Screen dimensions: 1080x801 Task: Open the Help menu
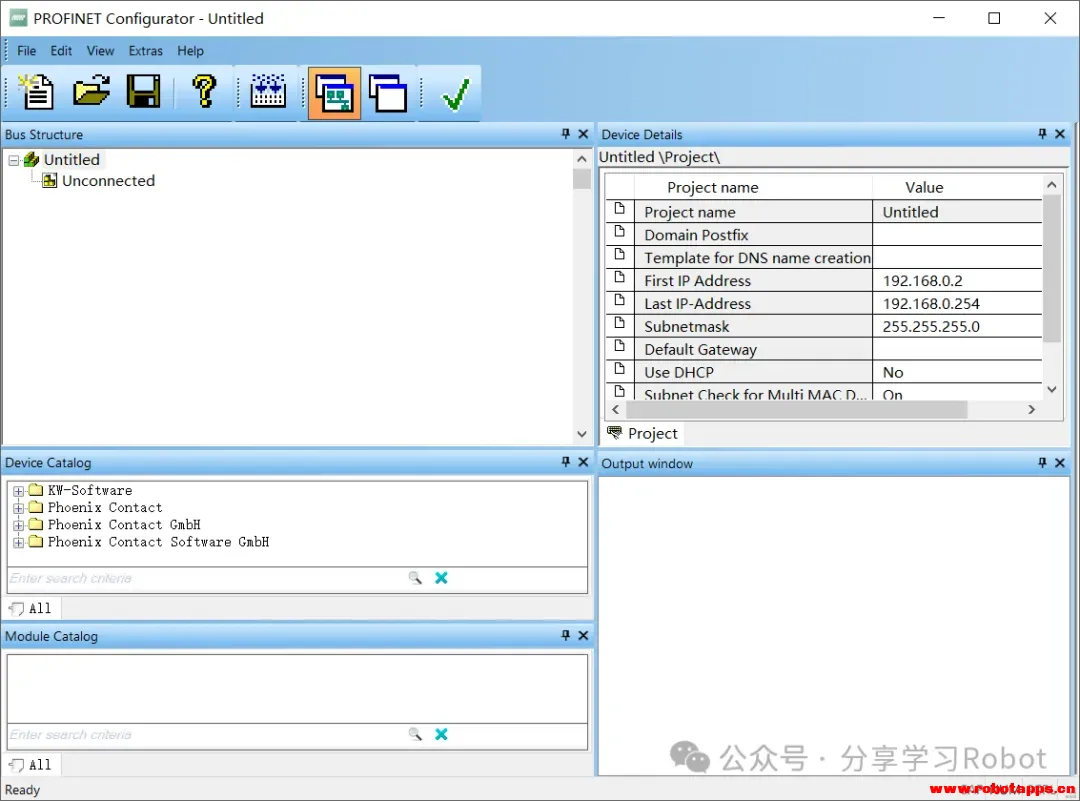(190, 51)
